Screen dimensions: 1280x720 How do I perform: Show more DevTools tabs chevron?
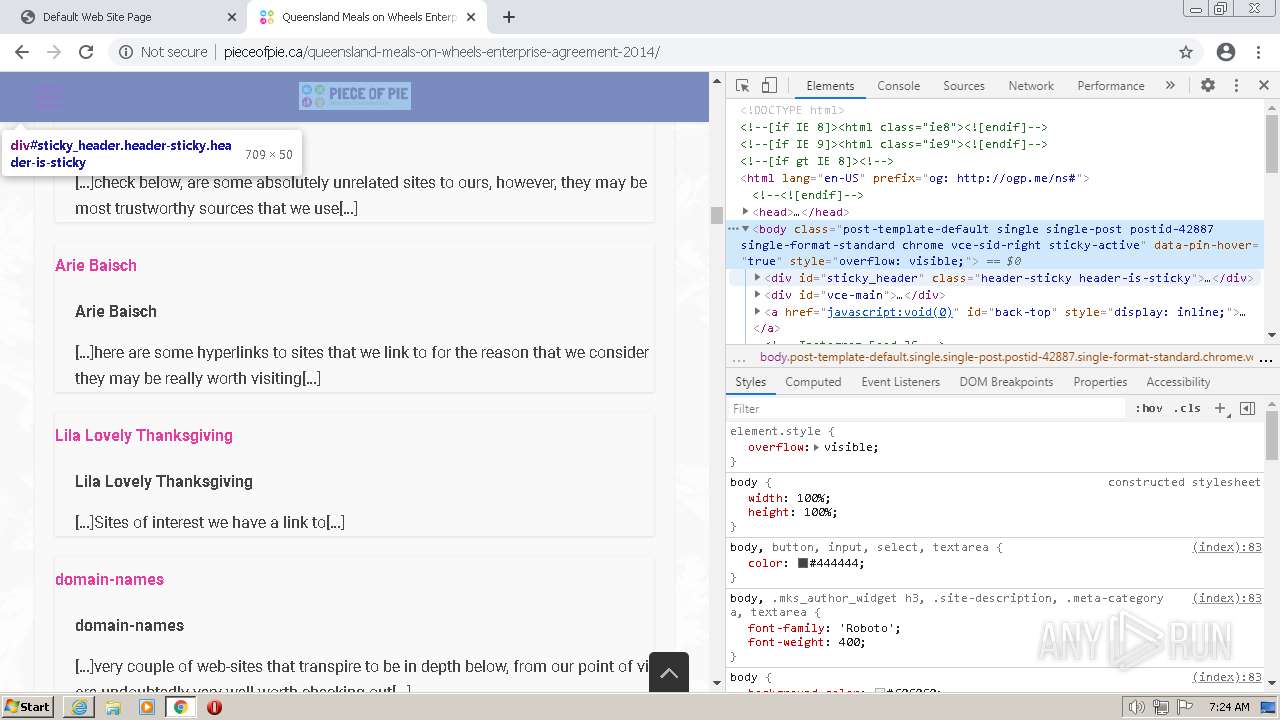1170,86
